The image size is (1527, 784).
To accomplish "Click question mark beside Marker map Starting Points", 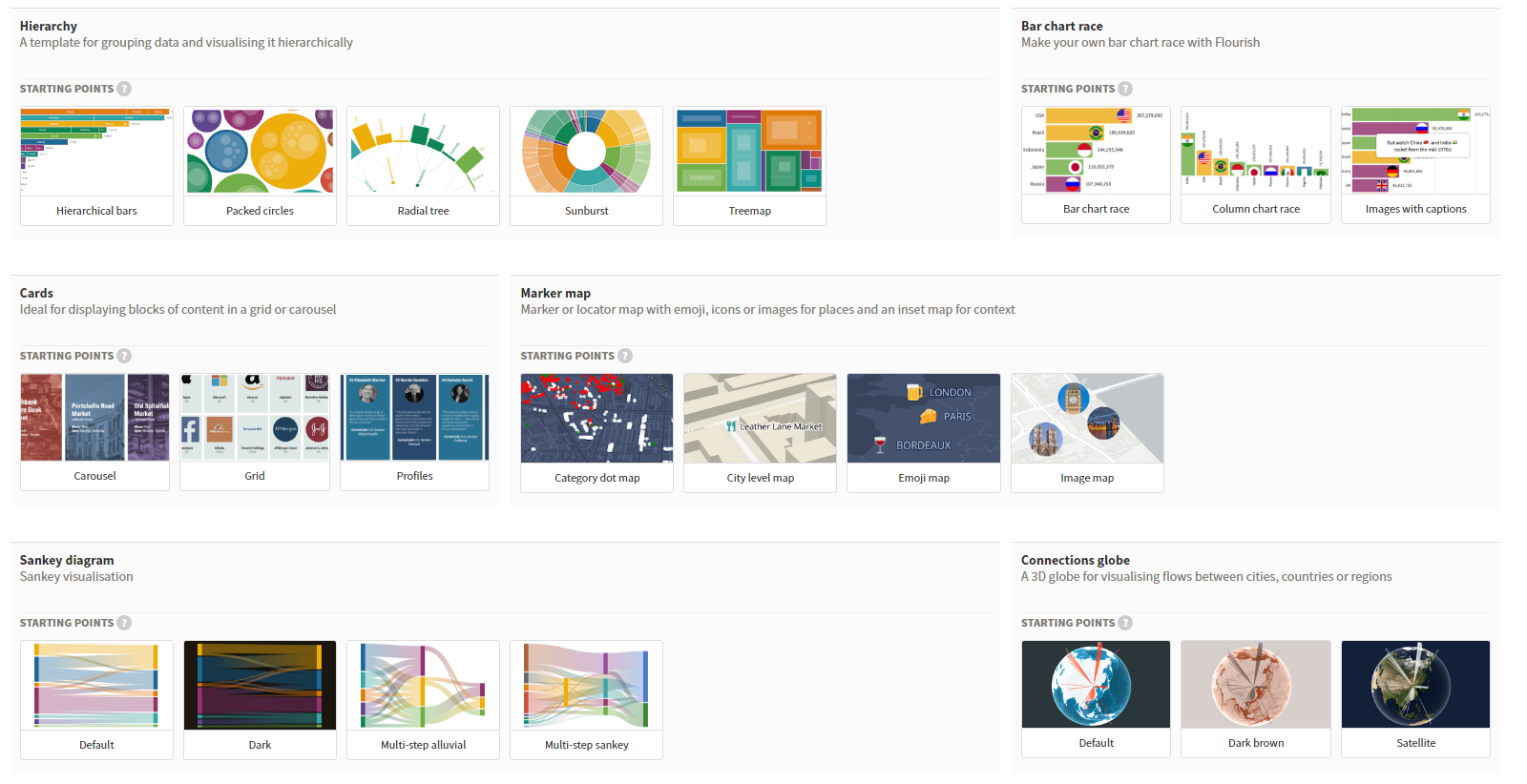I will (x=625, y=356).
